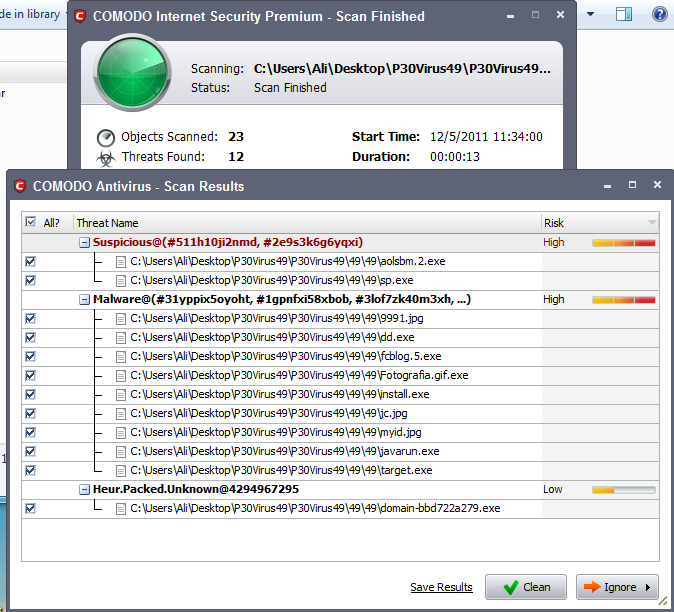Uncheck the install.exe checkbox
Screen dimensions: 674x612
pyautogui.click(x=30, y=394)
